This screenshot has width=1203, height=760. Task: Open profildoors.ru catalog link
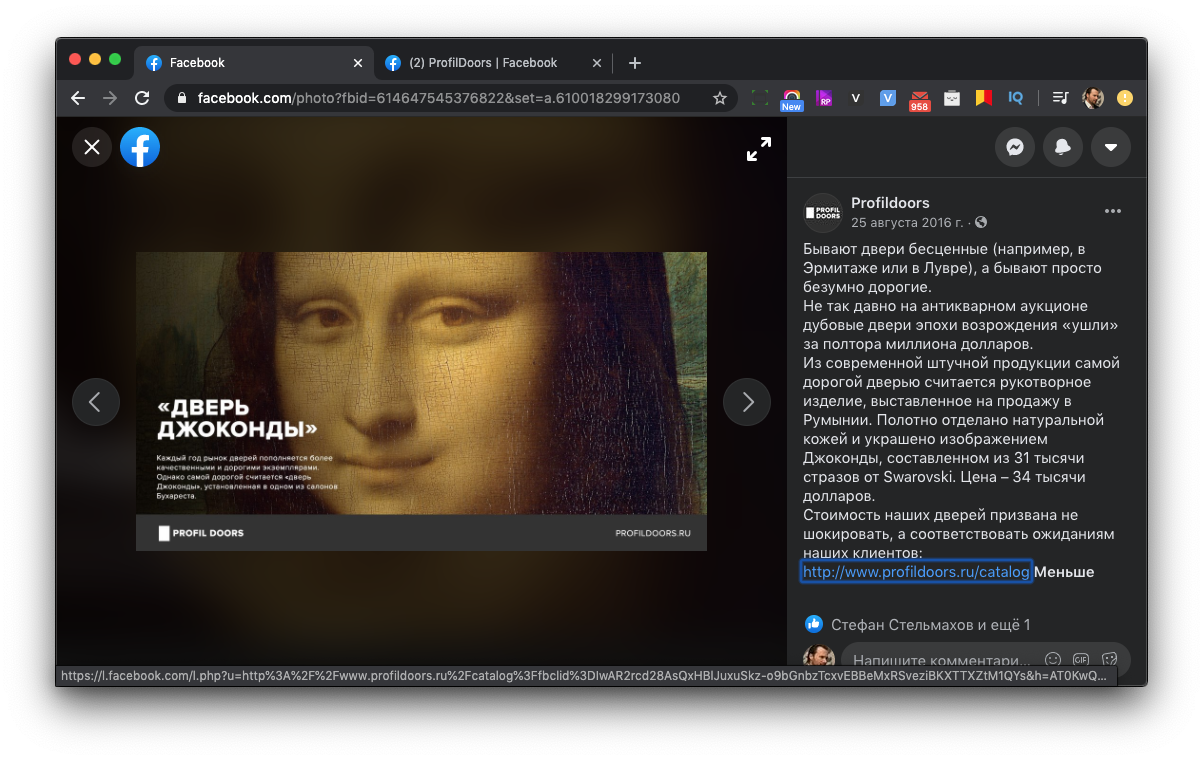coord(916,572)
